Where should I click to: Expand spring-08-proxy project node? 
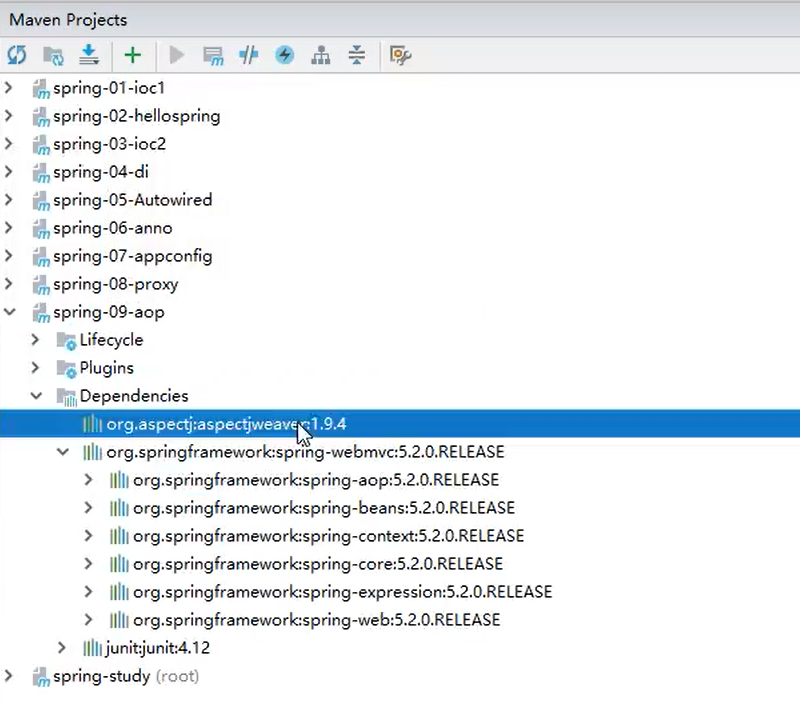click(x=9, y=284)
